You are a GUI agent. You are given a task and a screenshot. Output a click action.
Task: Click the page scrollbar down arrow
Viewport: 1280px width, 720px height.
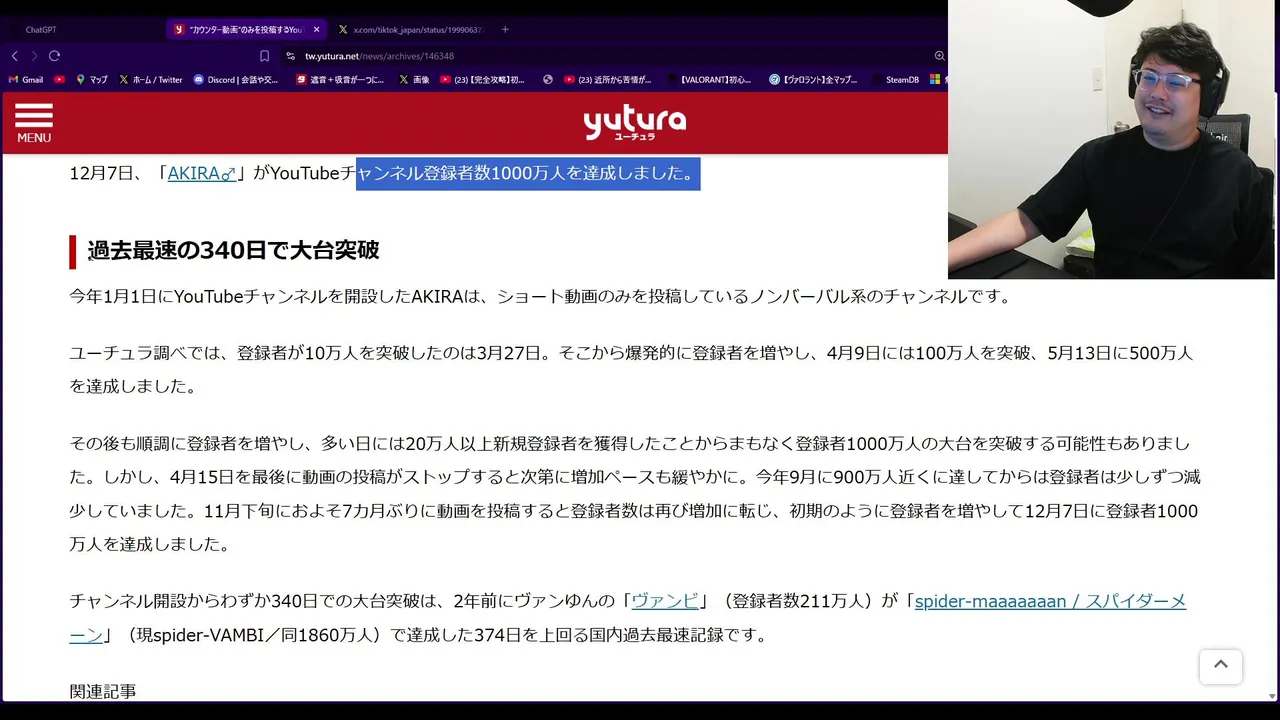coord(1272,696)
